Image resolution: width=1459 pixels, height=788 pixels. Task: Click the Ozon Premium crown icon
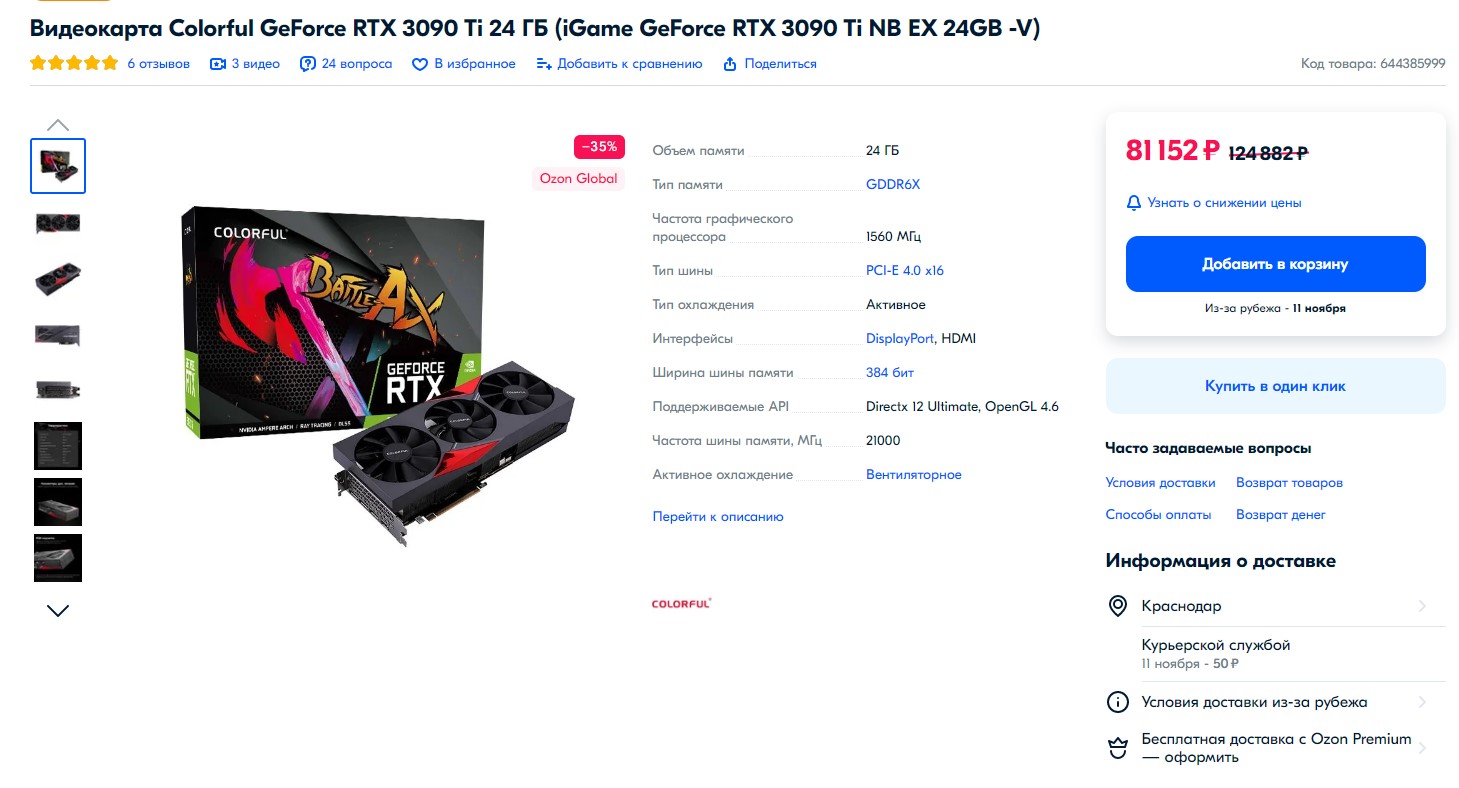pyautogui.click(x=1118, y=748)
